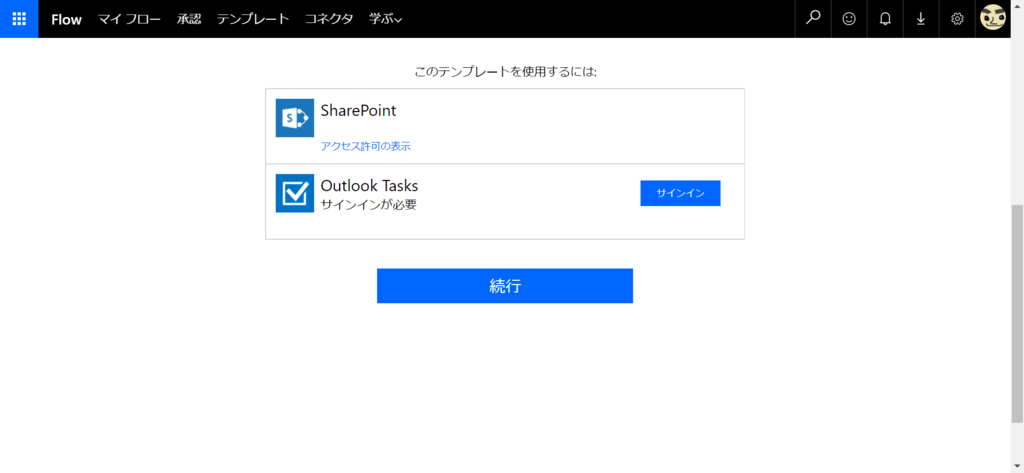Click the サインインが必要 status text

368,204
